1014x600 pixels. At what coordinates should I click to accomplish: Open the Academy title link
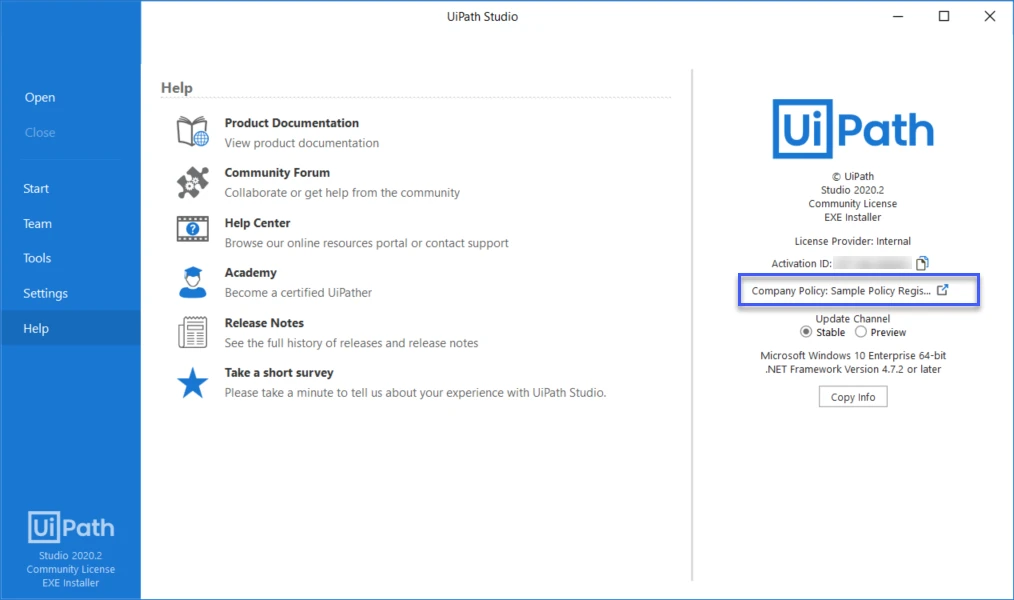click(x=251, y=272)
